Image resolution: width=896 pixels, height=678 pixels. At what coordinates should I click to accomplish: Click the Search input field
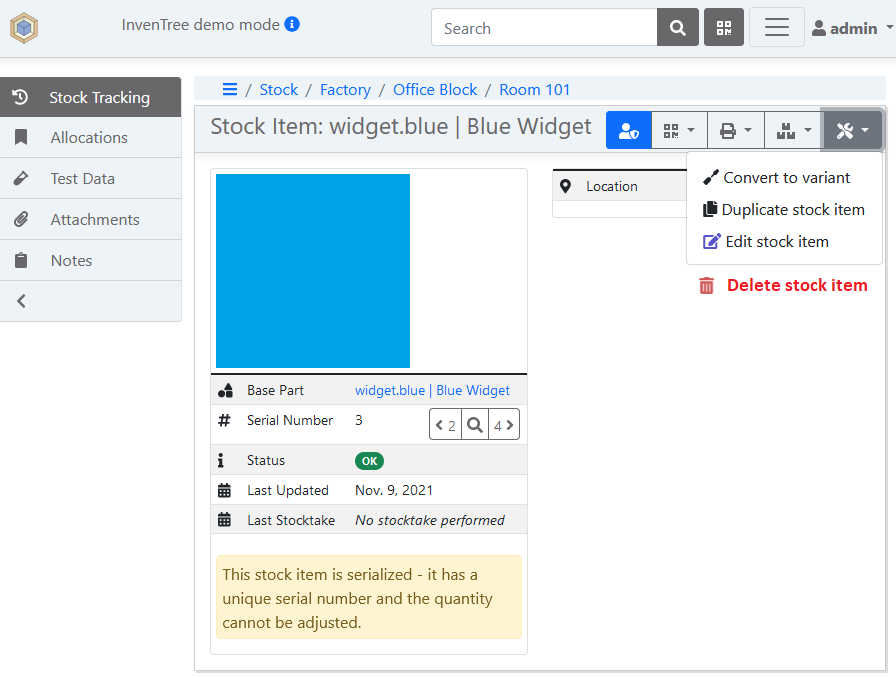544,27
